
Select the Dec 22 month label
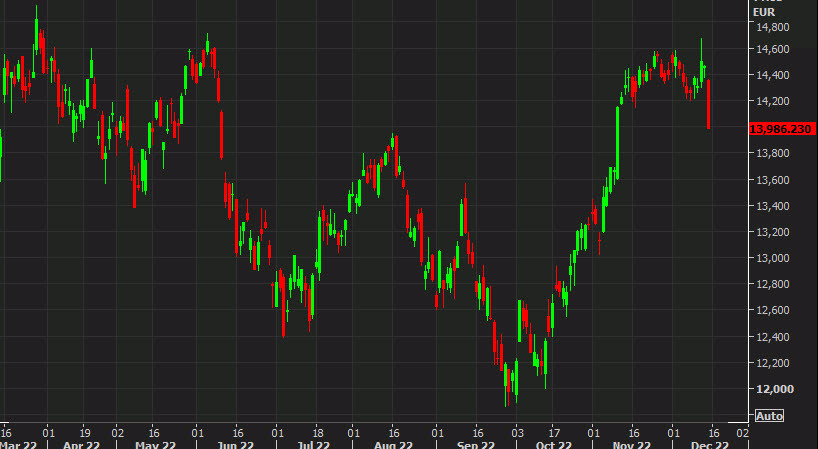tap(710, 445)
